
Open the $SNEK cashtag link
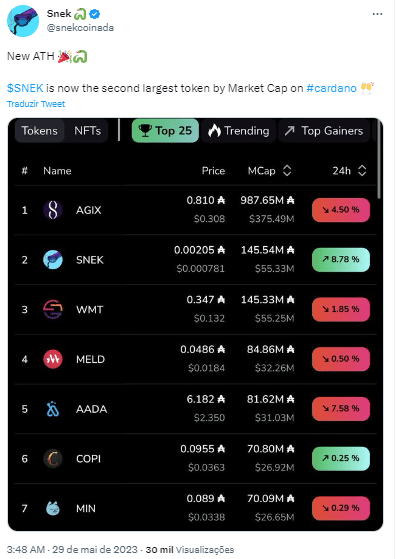click(25, 88)
